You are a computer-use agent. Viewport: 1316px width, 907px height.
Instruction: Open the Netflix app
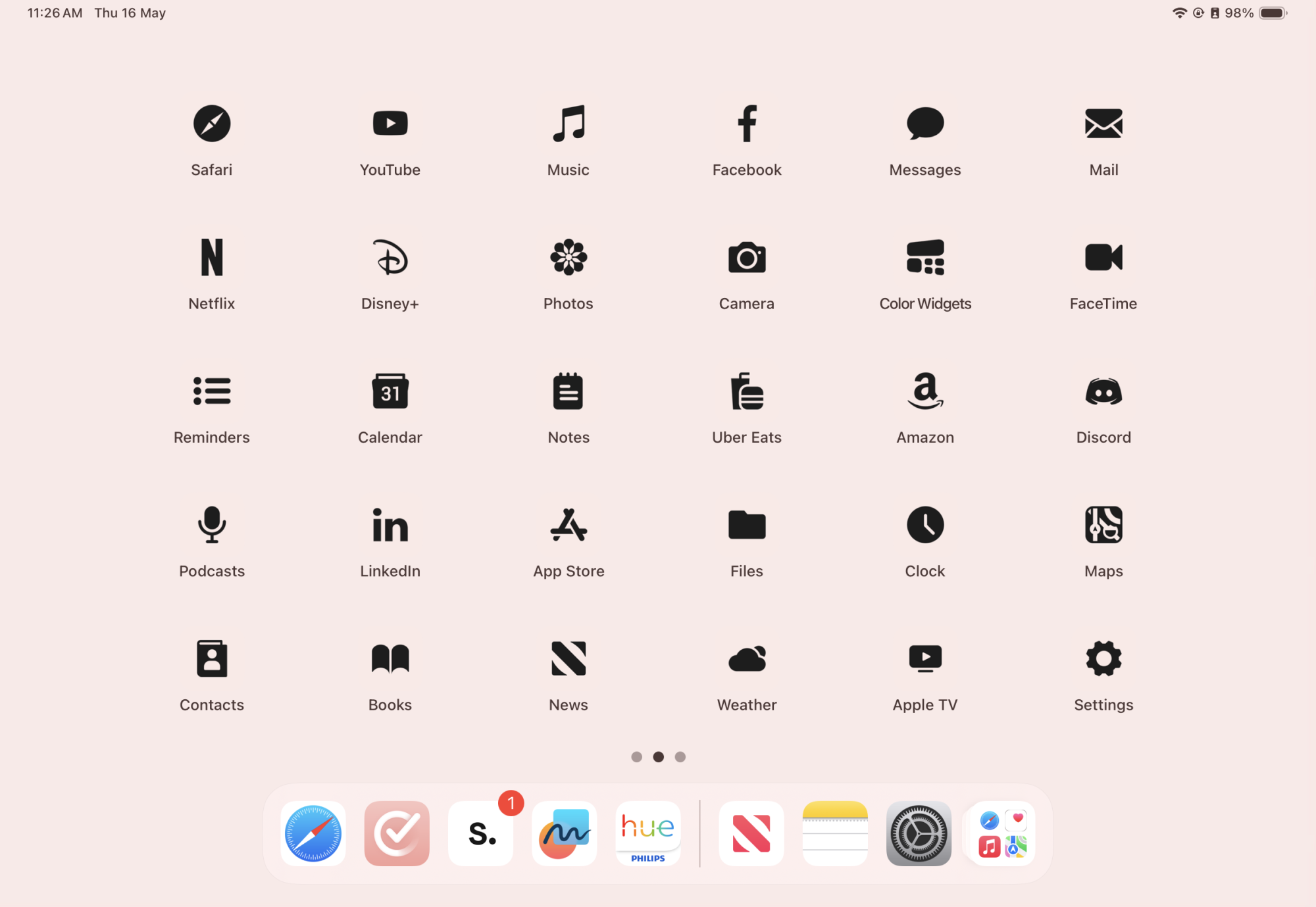[211, 257]
